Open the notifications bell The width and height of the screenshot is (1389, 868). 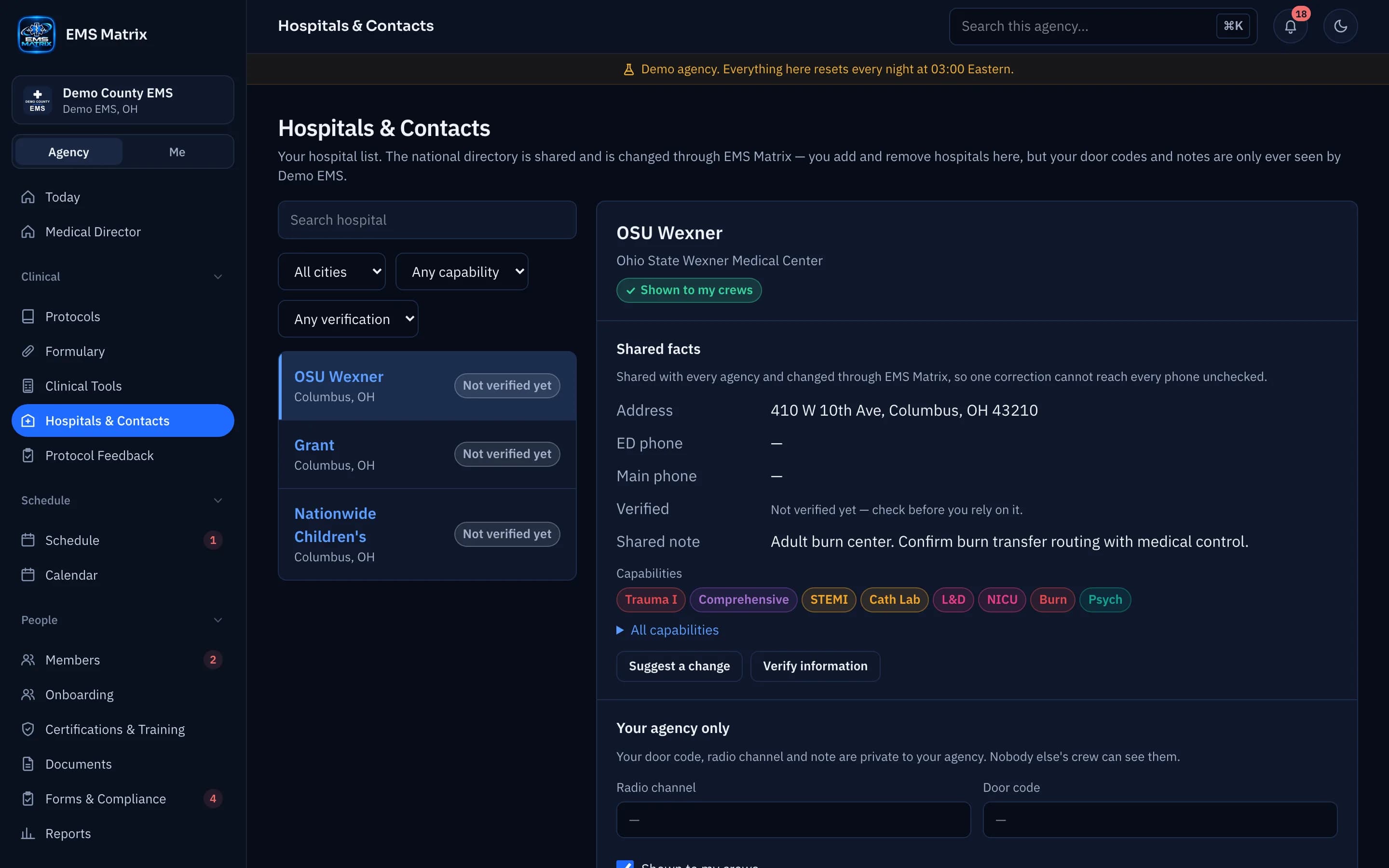point(1290,27)
